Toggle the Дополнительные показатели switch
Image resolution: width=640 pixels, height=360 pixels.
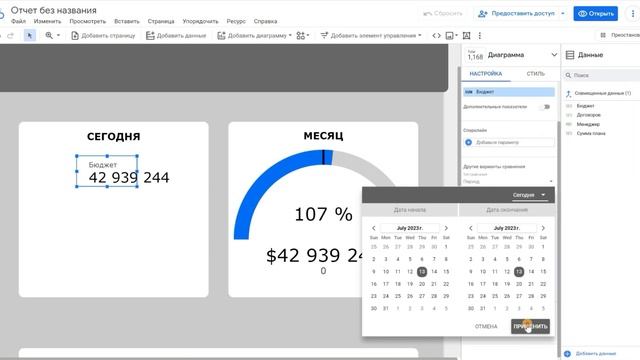click(545, 107)
